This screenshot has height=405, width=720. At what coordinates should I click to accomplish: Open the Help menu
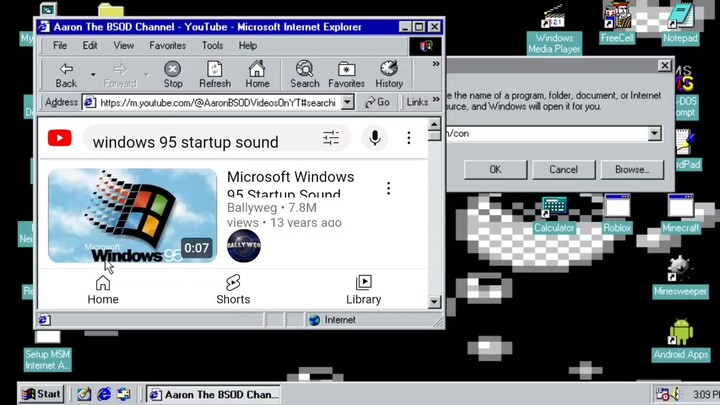pyautogui.click(x=248, y=45)
